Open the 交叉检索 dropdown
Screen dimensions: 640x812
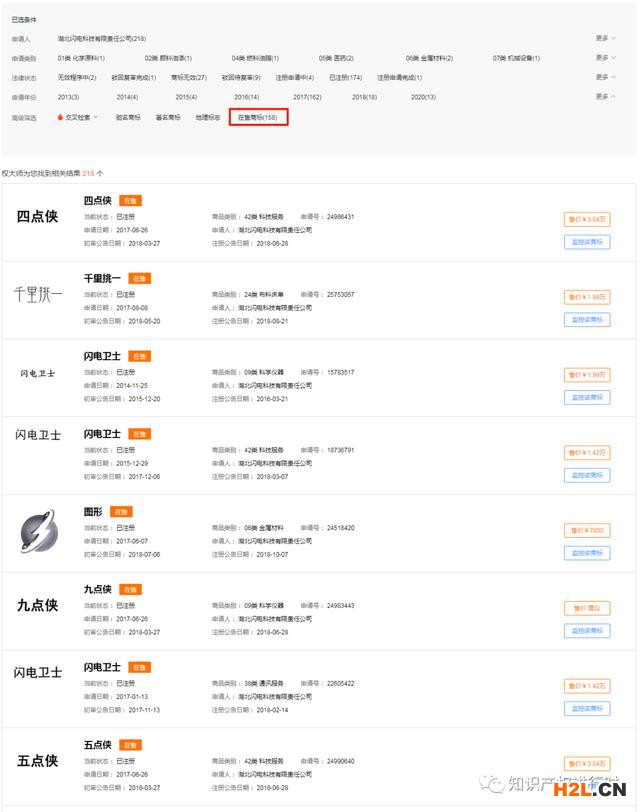coord(80,117)
